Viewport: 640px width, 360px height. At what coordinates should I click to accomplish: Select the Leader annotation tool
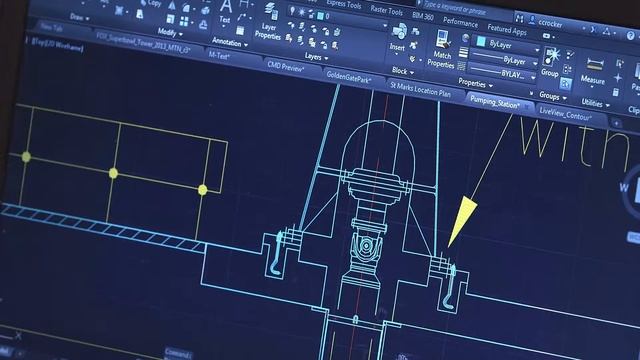click(242, 17)
